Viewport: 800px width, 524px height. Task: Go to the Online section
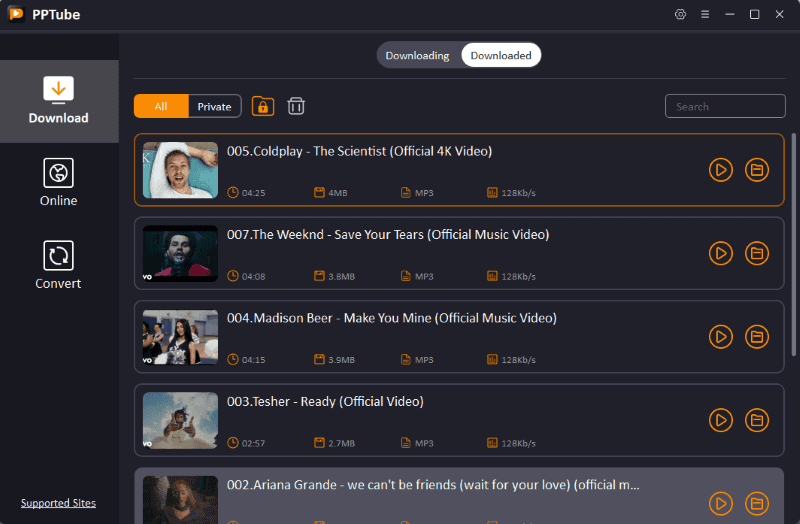tap(59, 182)
